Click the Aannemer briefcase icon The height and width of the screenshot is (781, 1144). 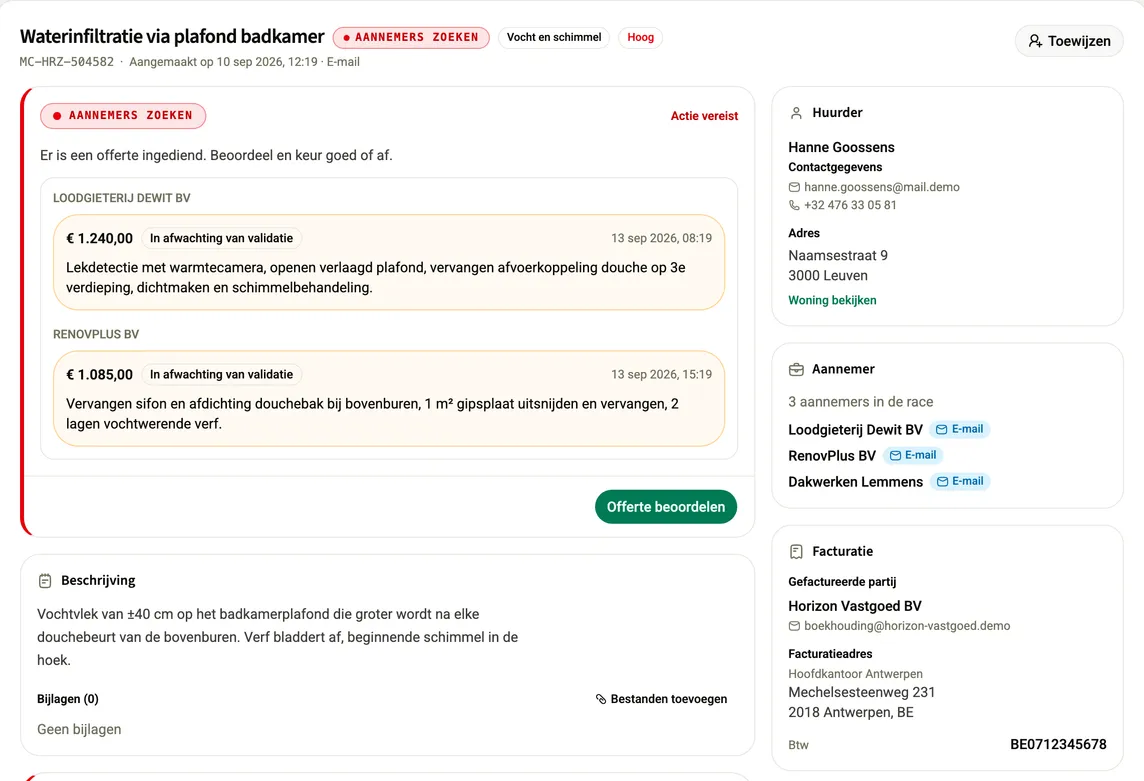tap(796, 369)
